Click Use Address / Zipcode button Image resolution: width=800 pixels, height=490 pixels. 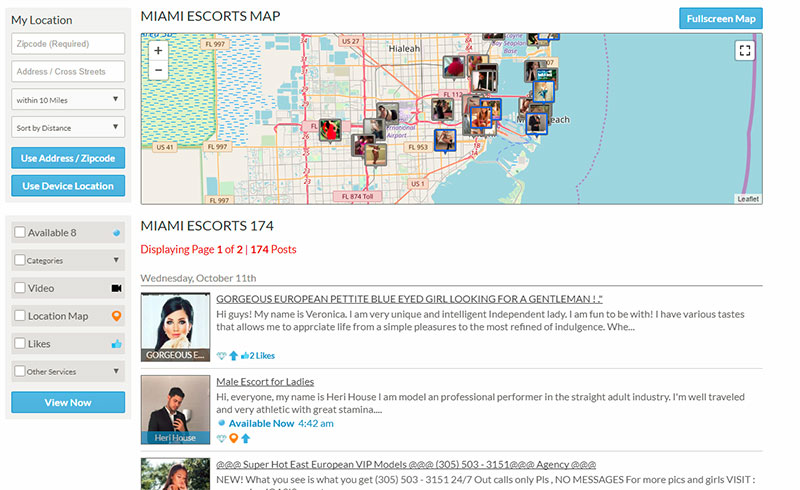tap(68, 158)
